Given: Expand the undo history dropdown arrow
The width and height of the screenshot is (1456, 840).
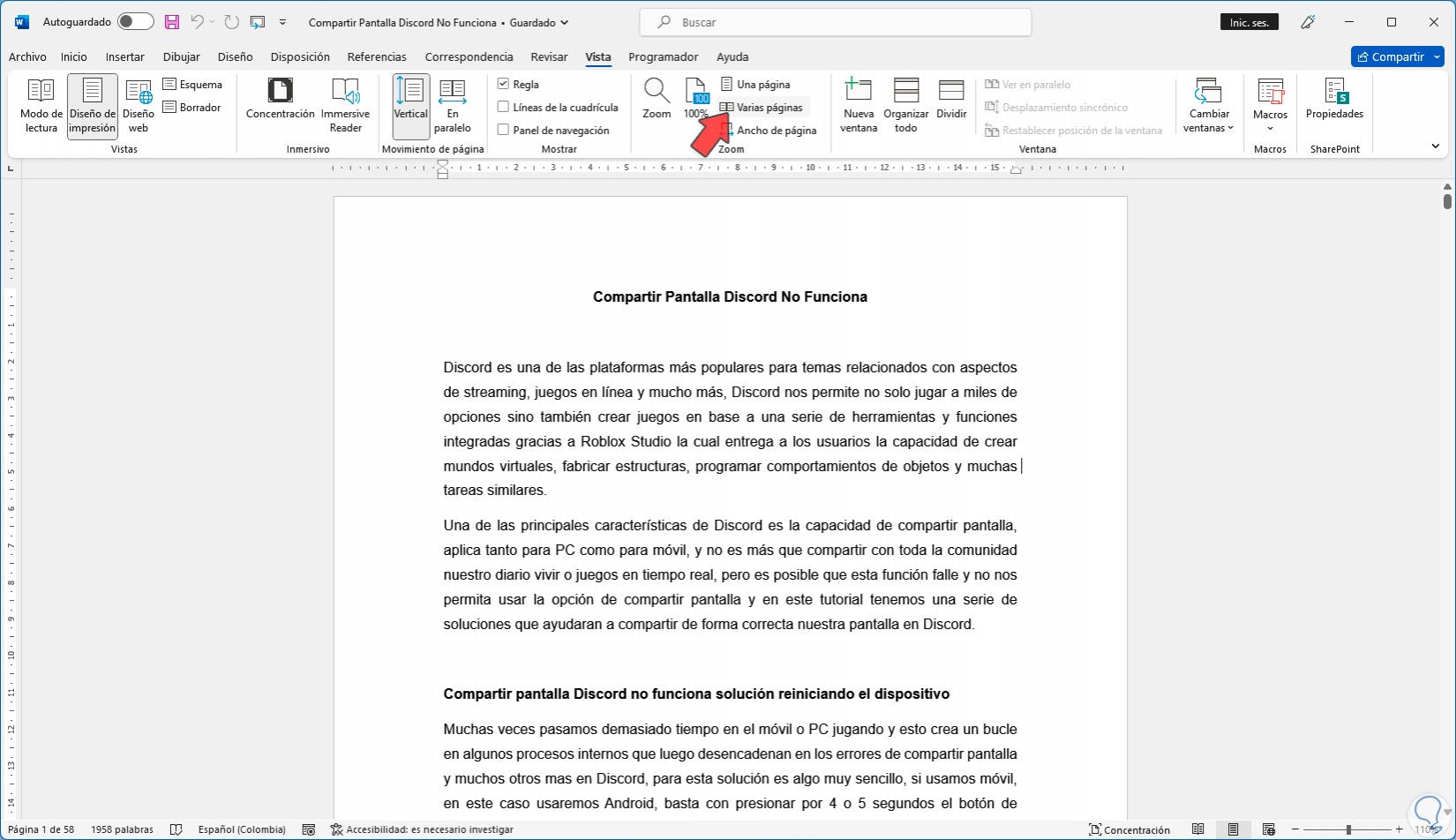Looking at the screenshot, I should tap(213, 22).
